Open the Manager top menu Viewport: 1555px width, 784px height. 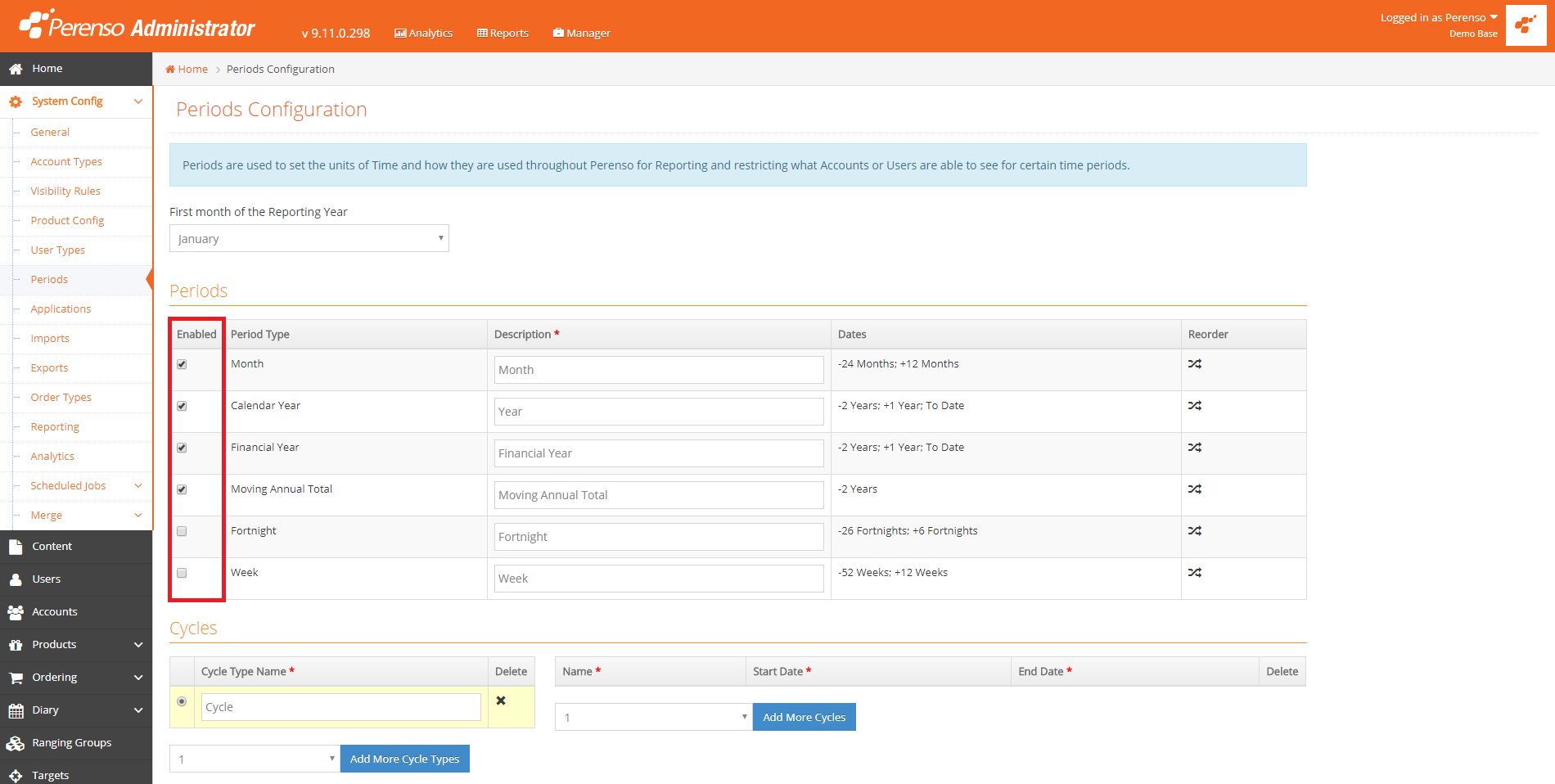coord(582,33)
